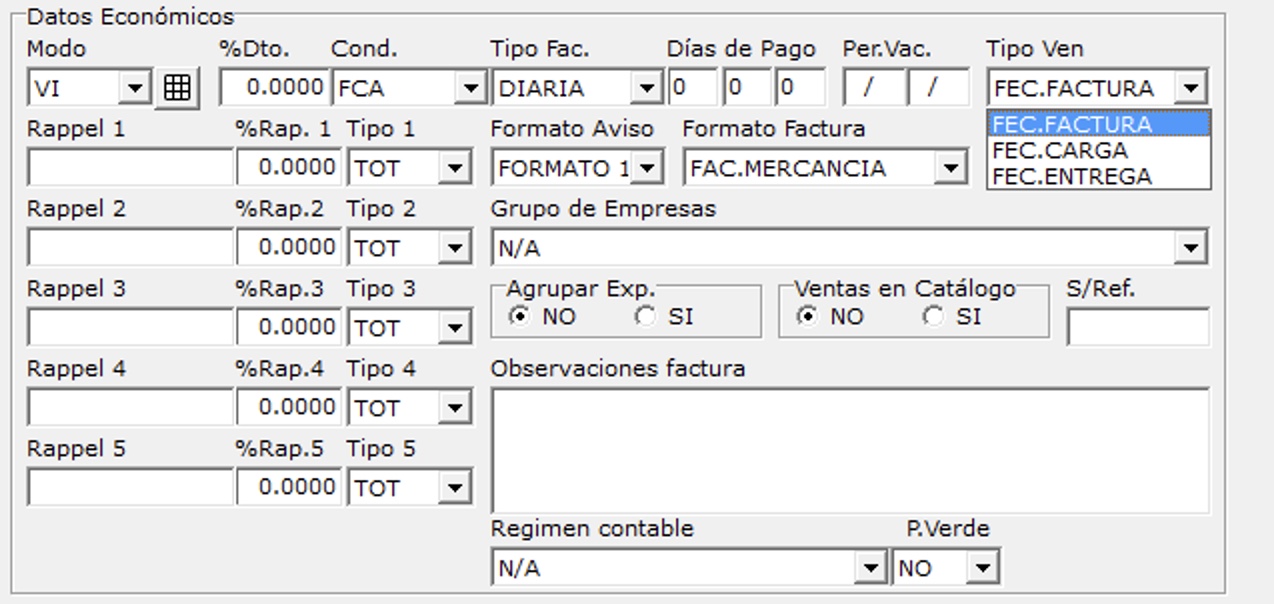Open the Formato Factura dropdown
The height and width of the screenshot is (604, 1274).
pos(950,168)
